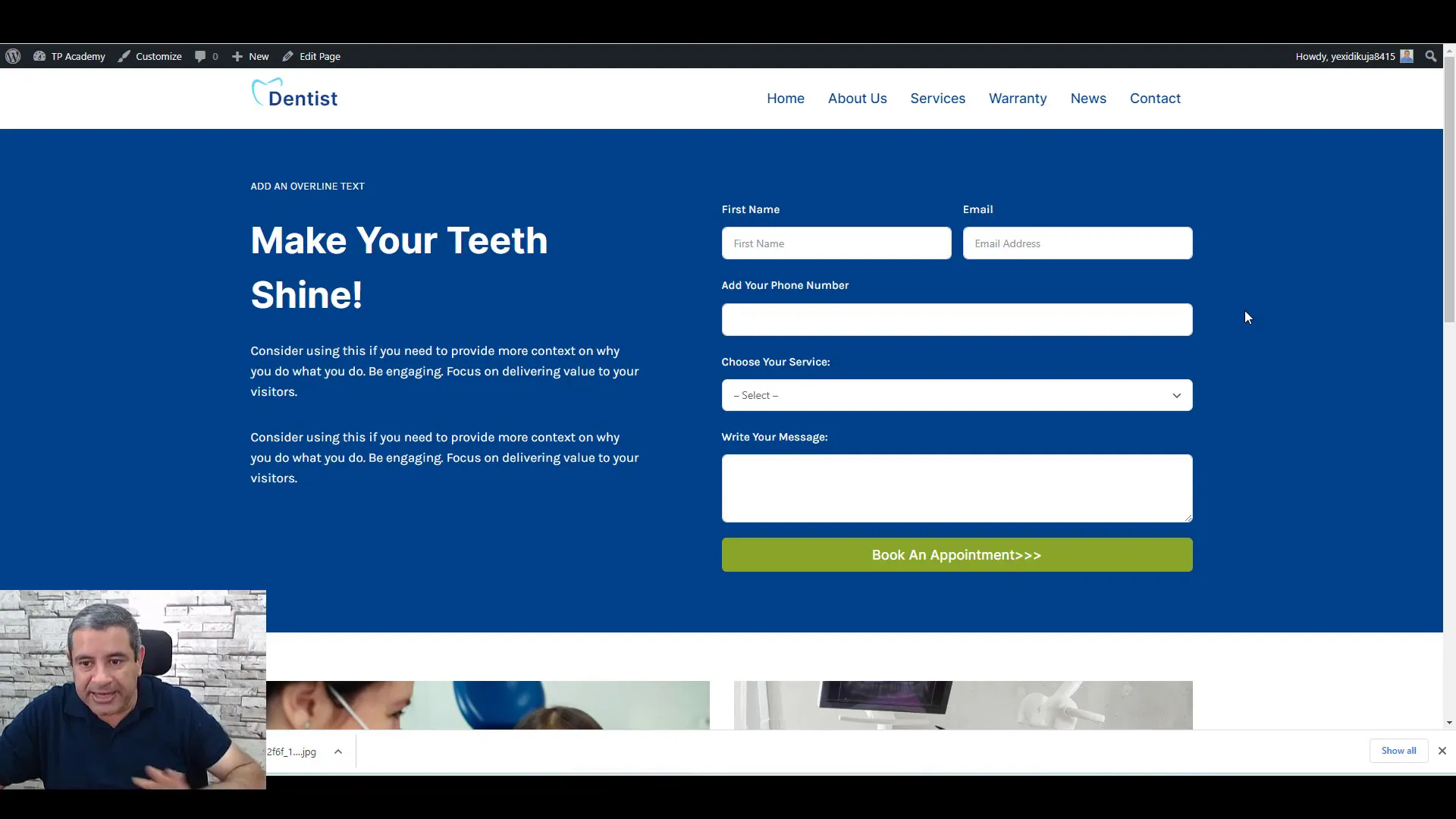
Task: Toggle the Warranty menu item
Action: pos(1018,98)
